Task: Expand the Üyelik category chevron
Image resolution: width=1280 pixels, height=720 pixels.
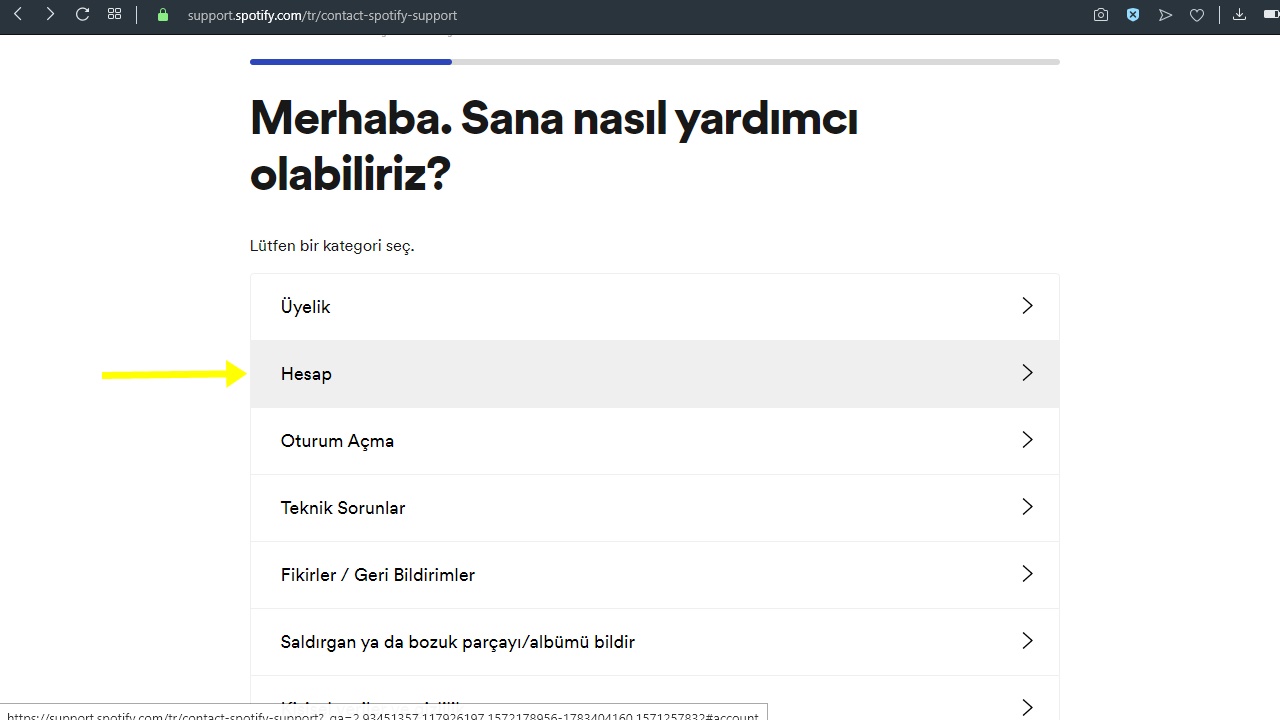Action: (1027, 306)
